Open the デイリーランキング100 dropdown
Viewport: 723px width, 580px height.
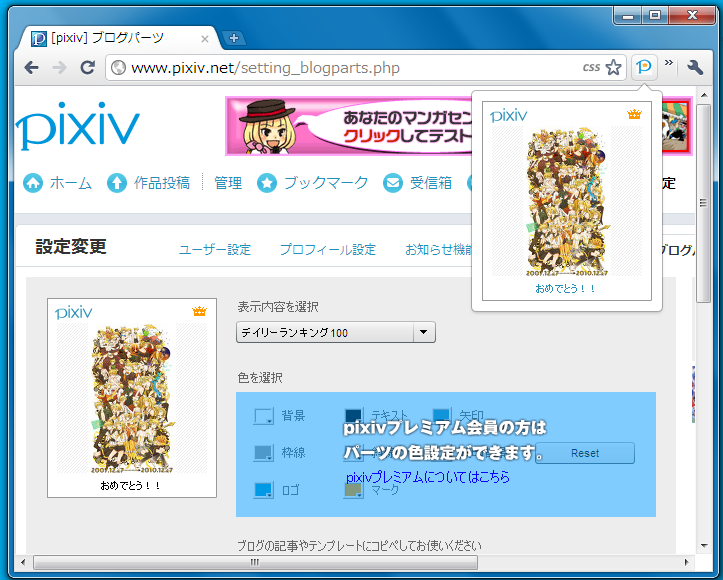coord(335,332)
